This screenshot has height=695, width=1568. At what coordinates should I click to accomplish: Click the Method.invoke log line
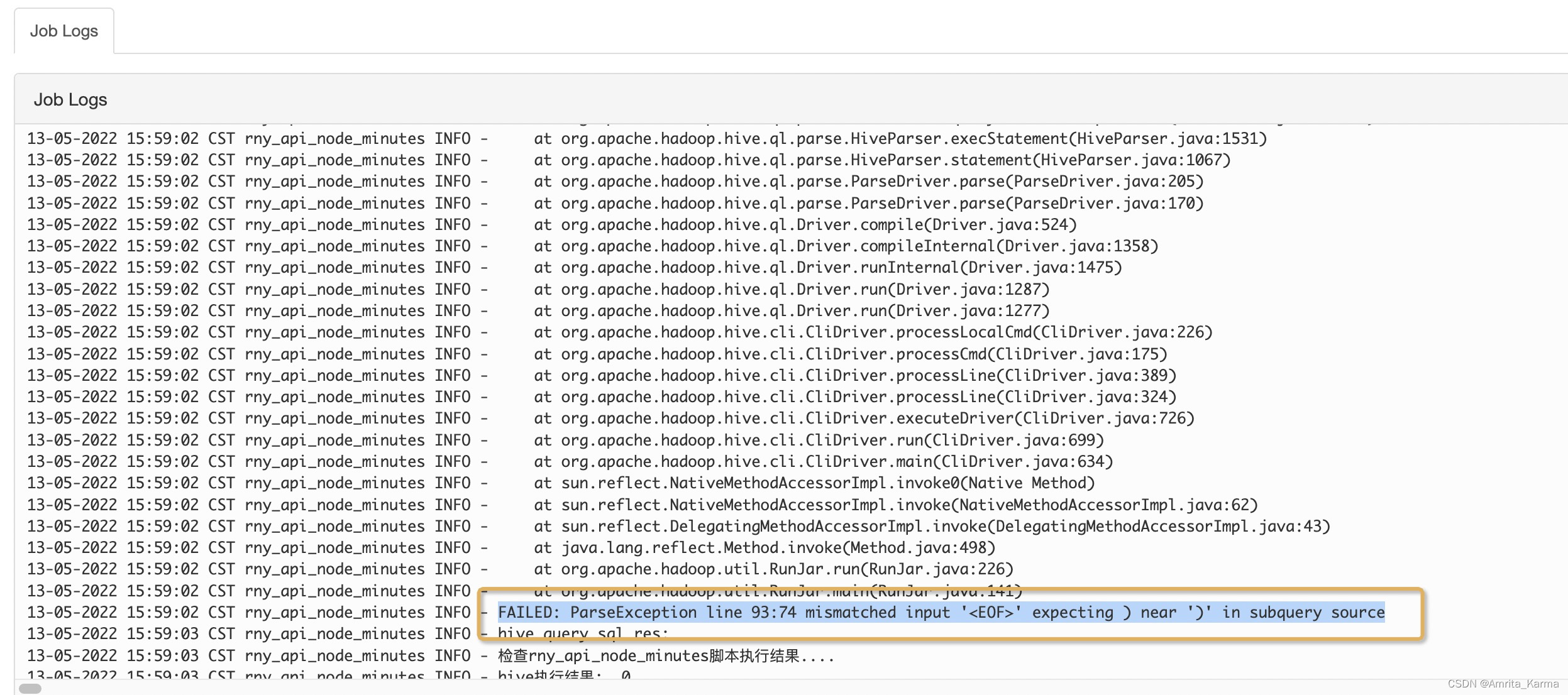coord(764,548)
